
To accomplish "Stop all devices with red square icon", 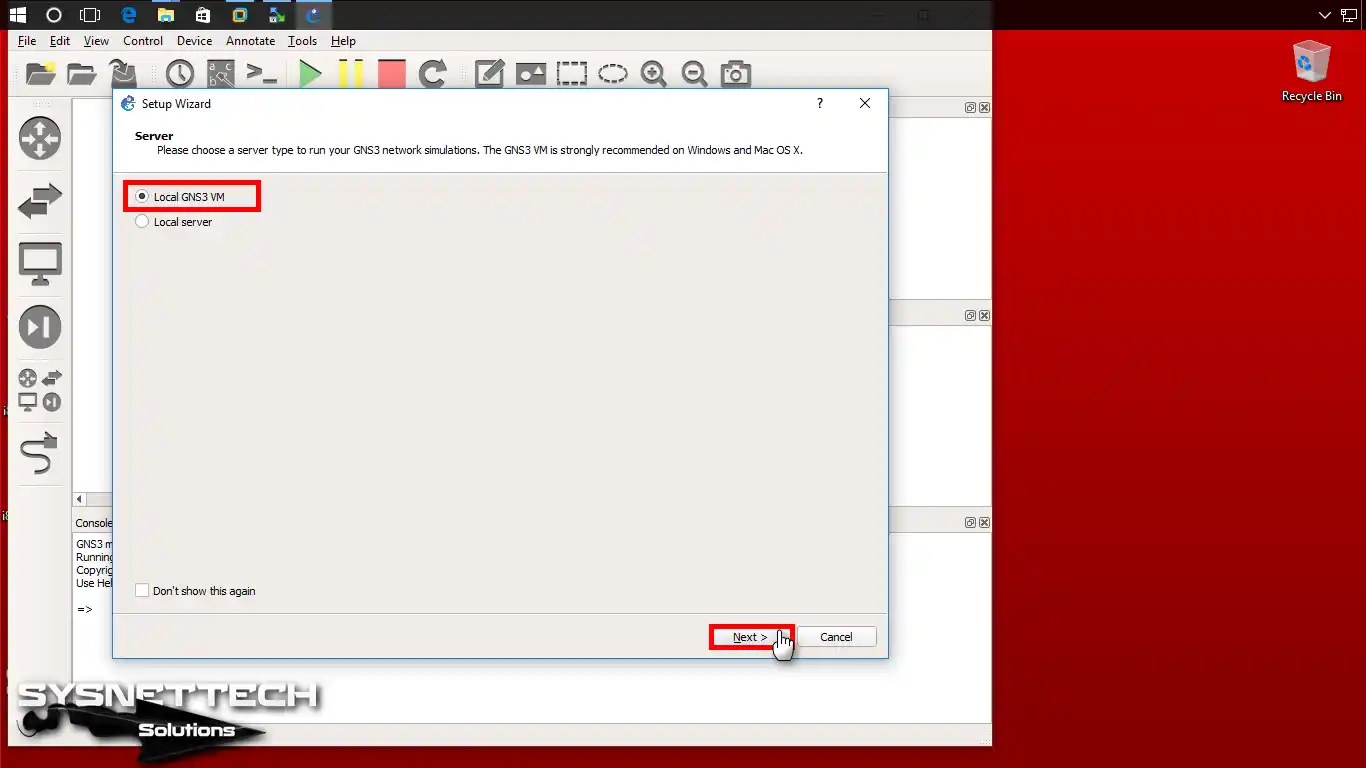I will 392,74.
